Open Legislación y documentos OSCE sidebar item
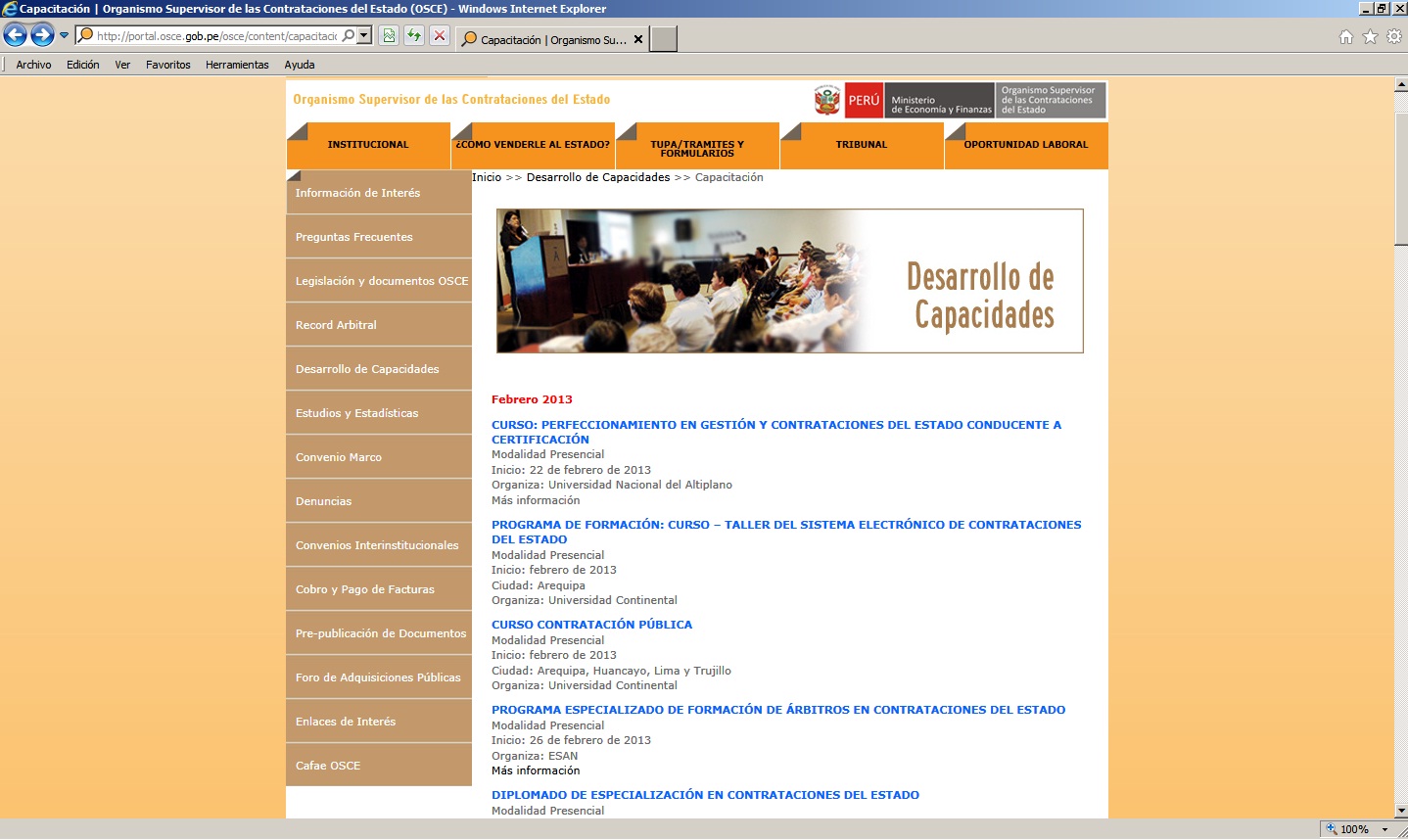This screenshot has height=840, width=1408. pos(379,281)
